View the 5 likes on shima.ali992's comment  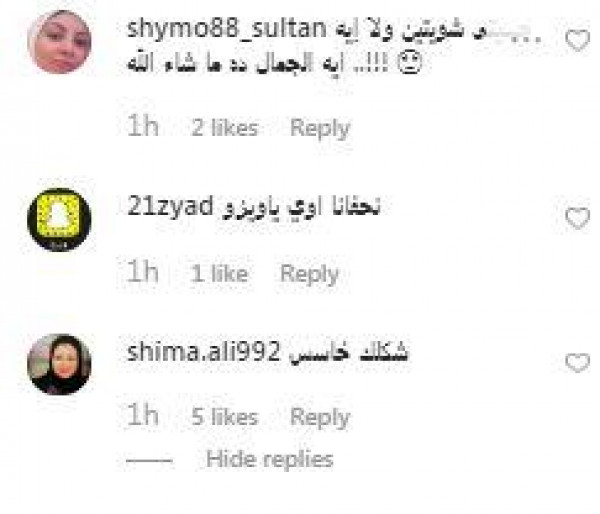[x=225, y=417]
